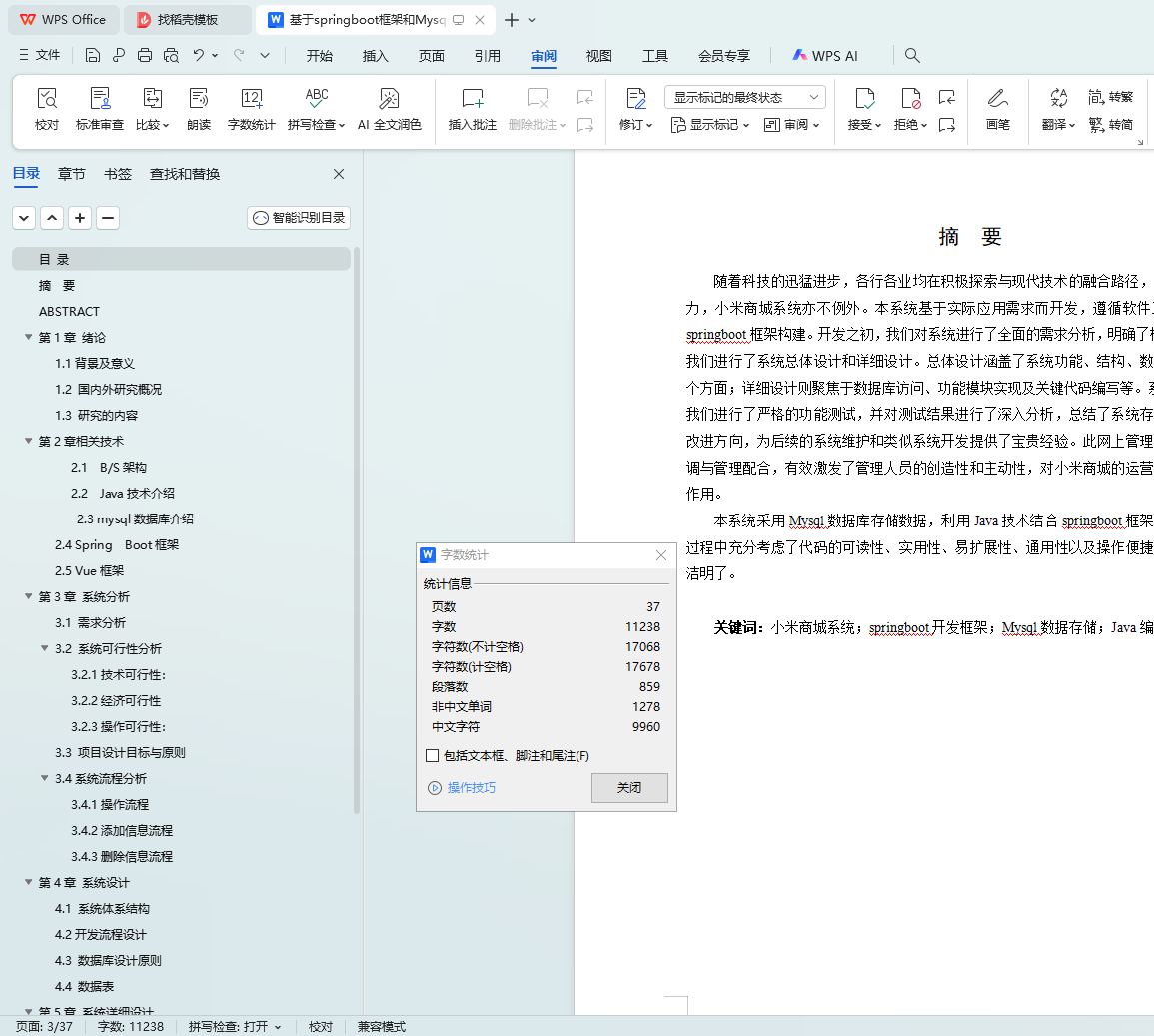1154x1036 pixels.
Task: Open the 章节 navigation tab
Action: pos(72,174)
